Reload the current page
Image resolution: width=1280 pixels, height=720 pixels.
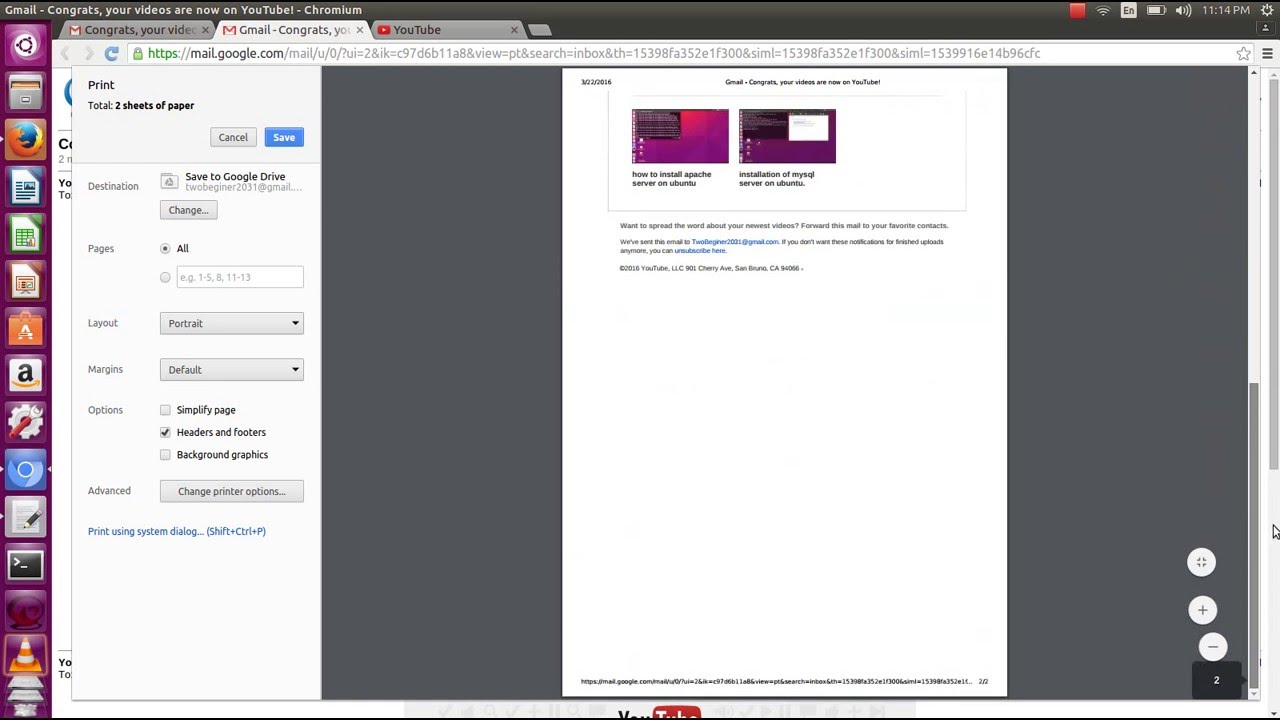pos(112,53)
